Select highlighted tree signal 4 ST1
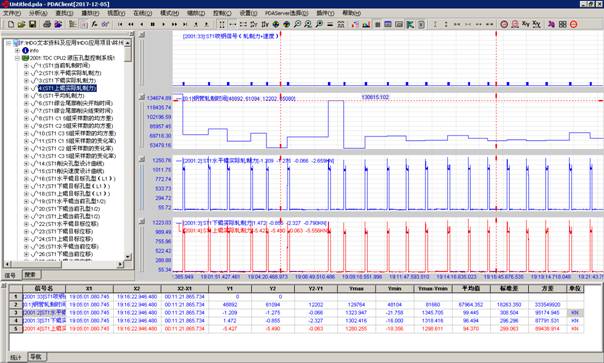The width and height of the screenshot is (604, 363). [67, 88]
